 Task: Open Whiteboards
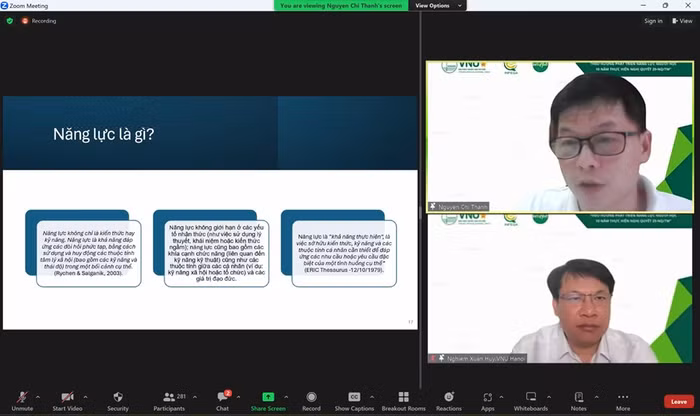[531, 399]
